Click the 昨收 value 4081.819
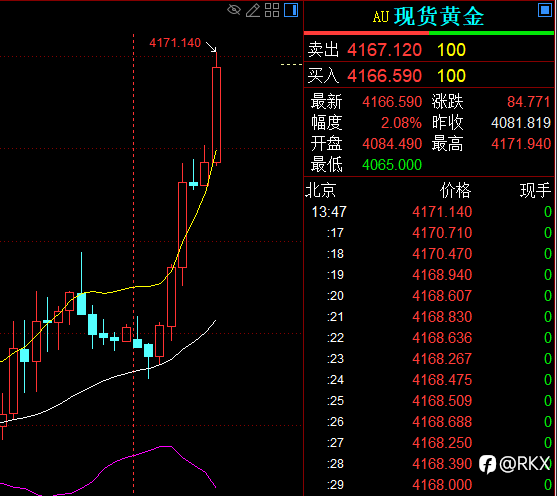 [521, 123]
